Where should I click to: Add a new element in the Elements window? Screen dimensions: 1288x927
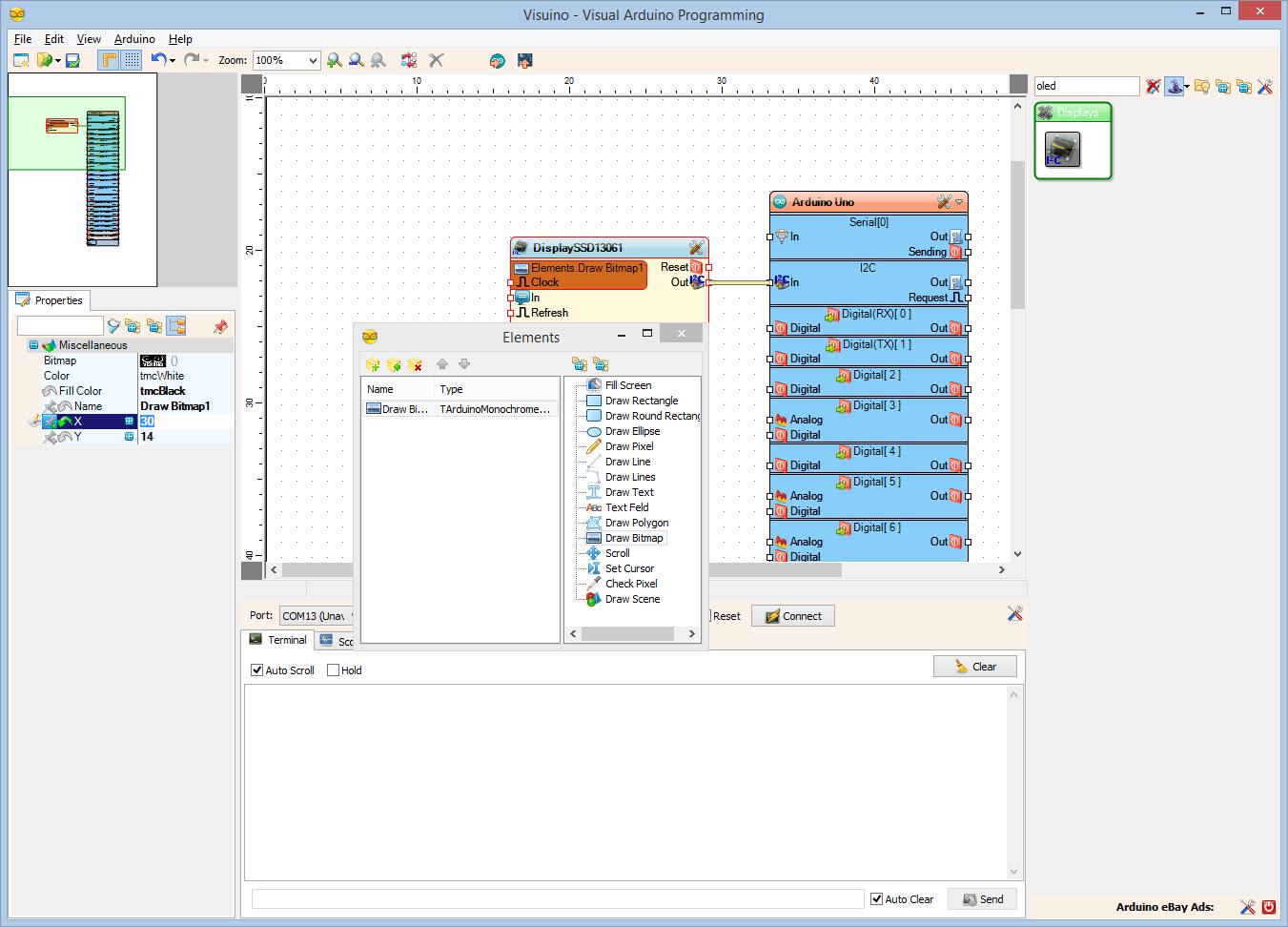pyautogui.click(x=373, y=364)
